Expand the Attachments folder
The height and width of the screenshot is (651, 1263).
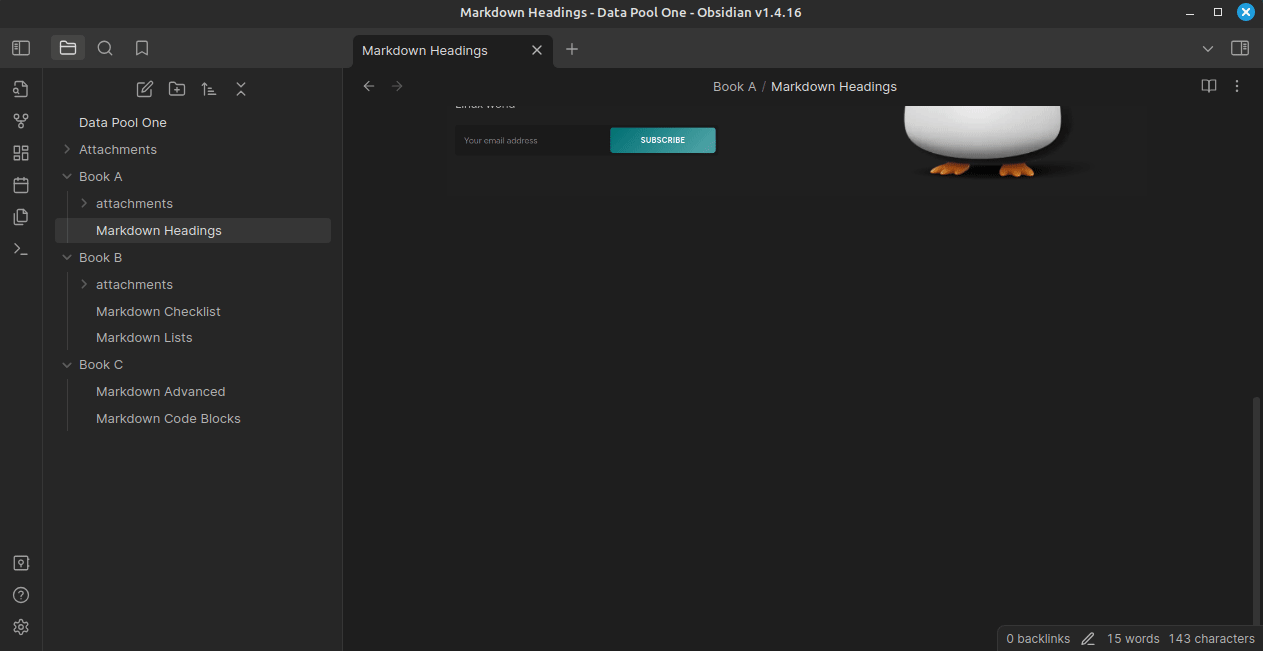pyautogui.click(x=117, y=150)
